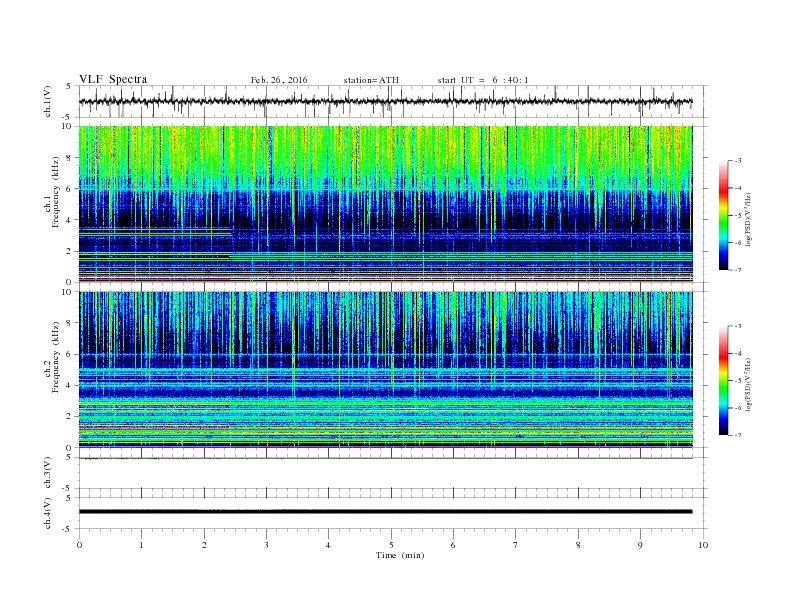The image size is (792, 612).
Task: Click the time axis tick label "1"
Action: (141, 545)
